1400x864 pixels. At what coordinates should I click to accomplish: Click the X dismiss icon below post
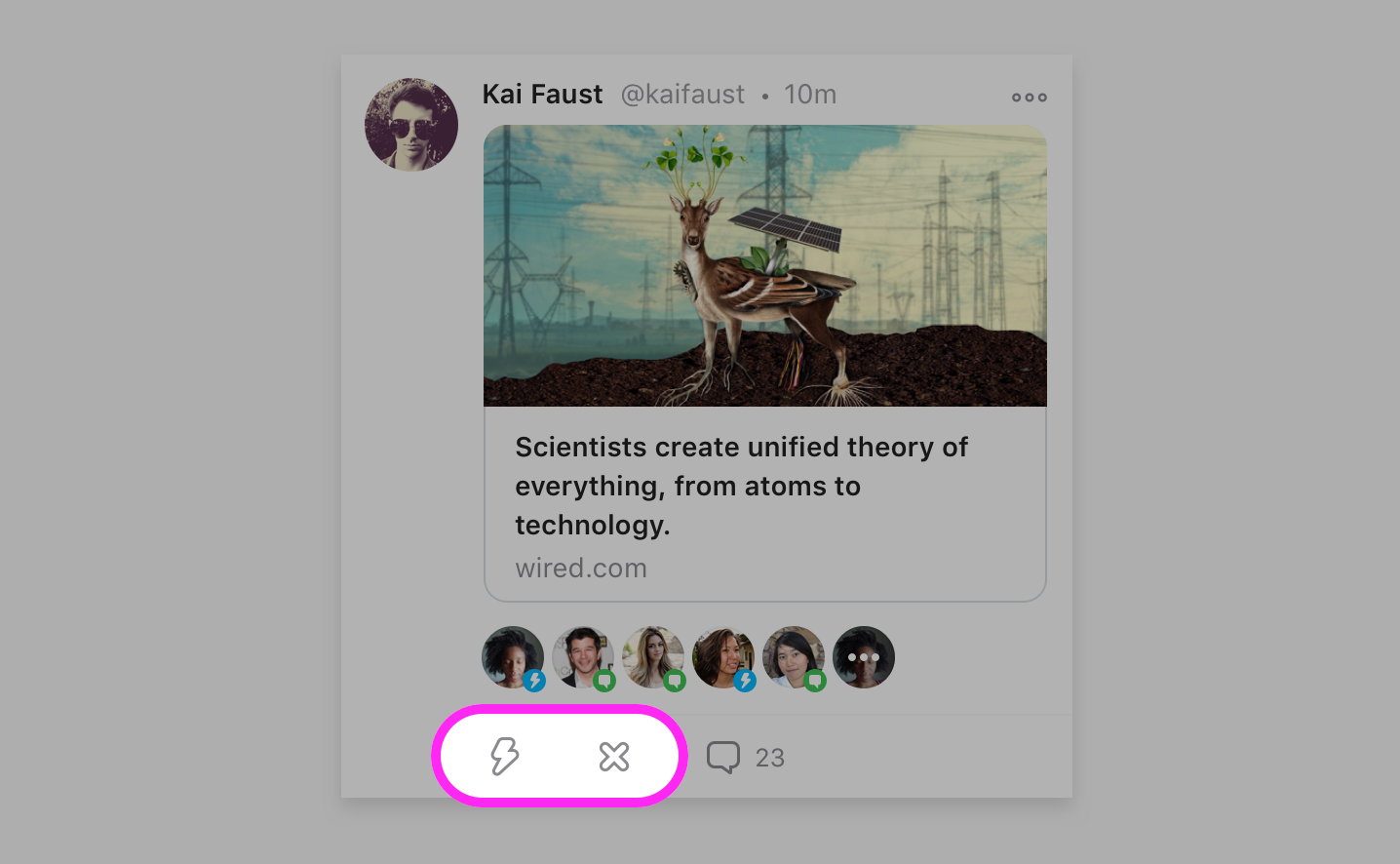tap(614, 757)
